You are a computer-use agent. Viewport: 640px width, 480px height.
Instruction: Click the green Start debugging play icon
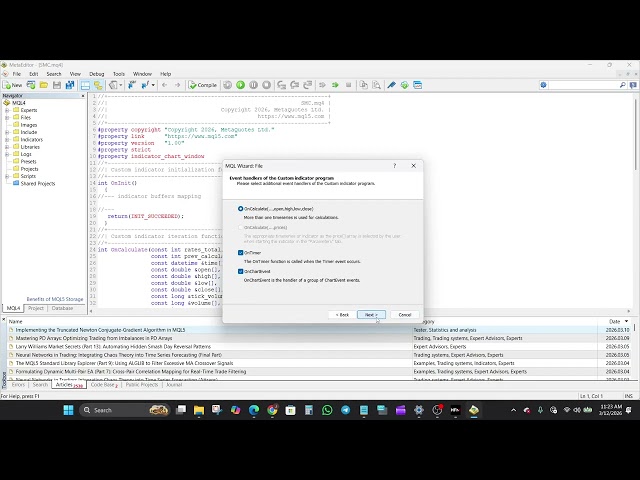[x=240, y=85]
